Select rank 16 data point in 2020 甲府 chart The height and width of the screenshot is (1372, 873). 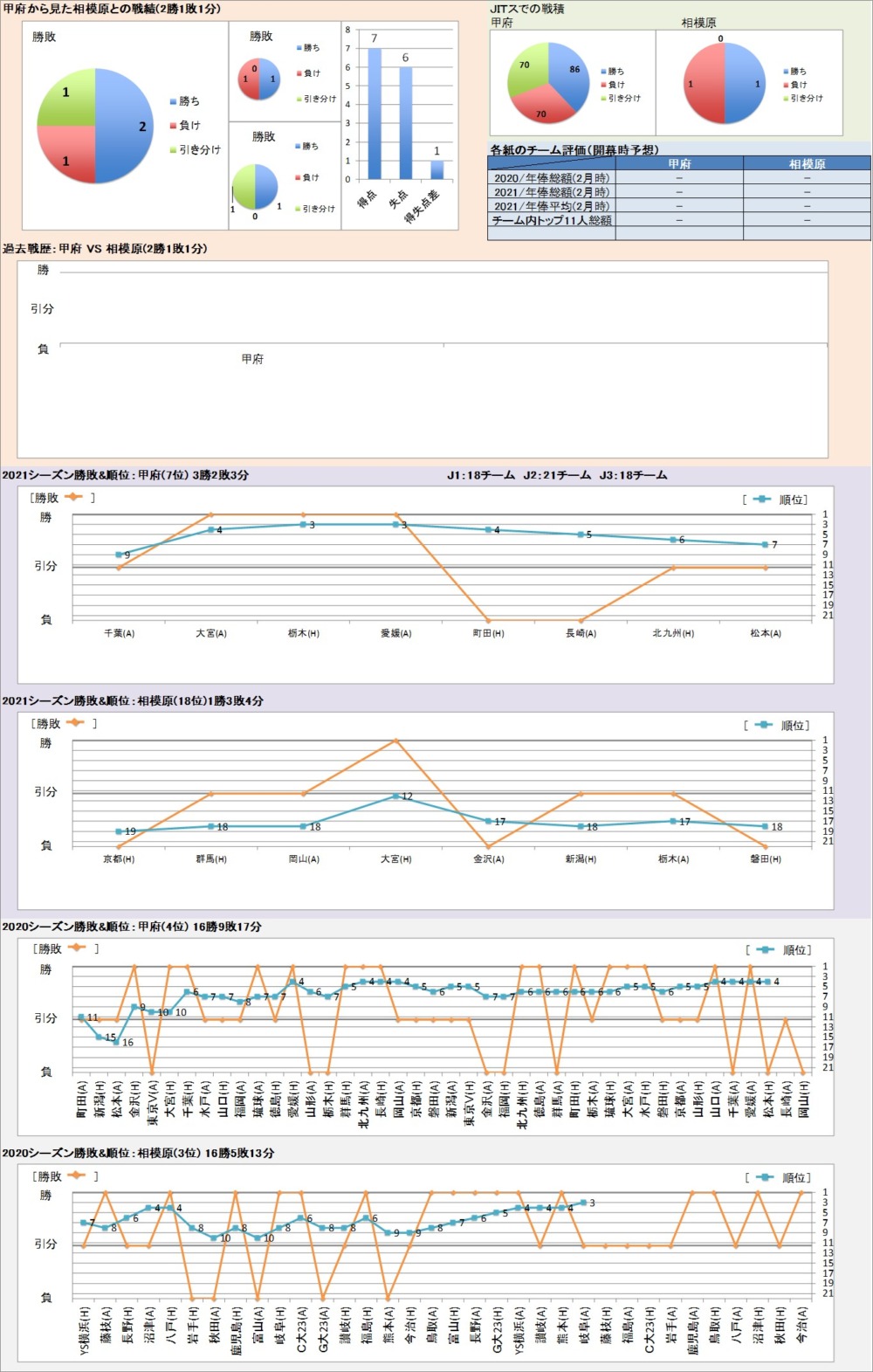click(x=116, y=1041)
